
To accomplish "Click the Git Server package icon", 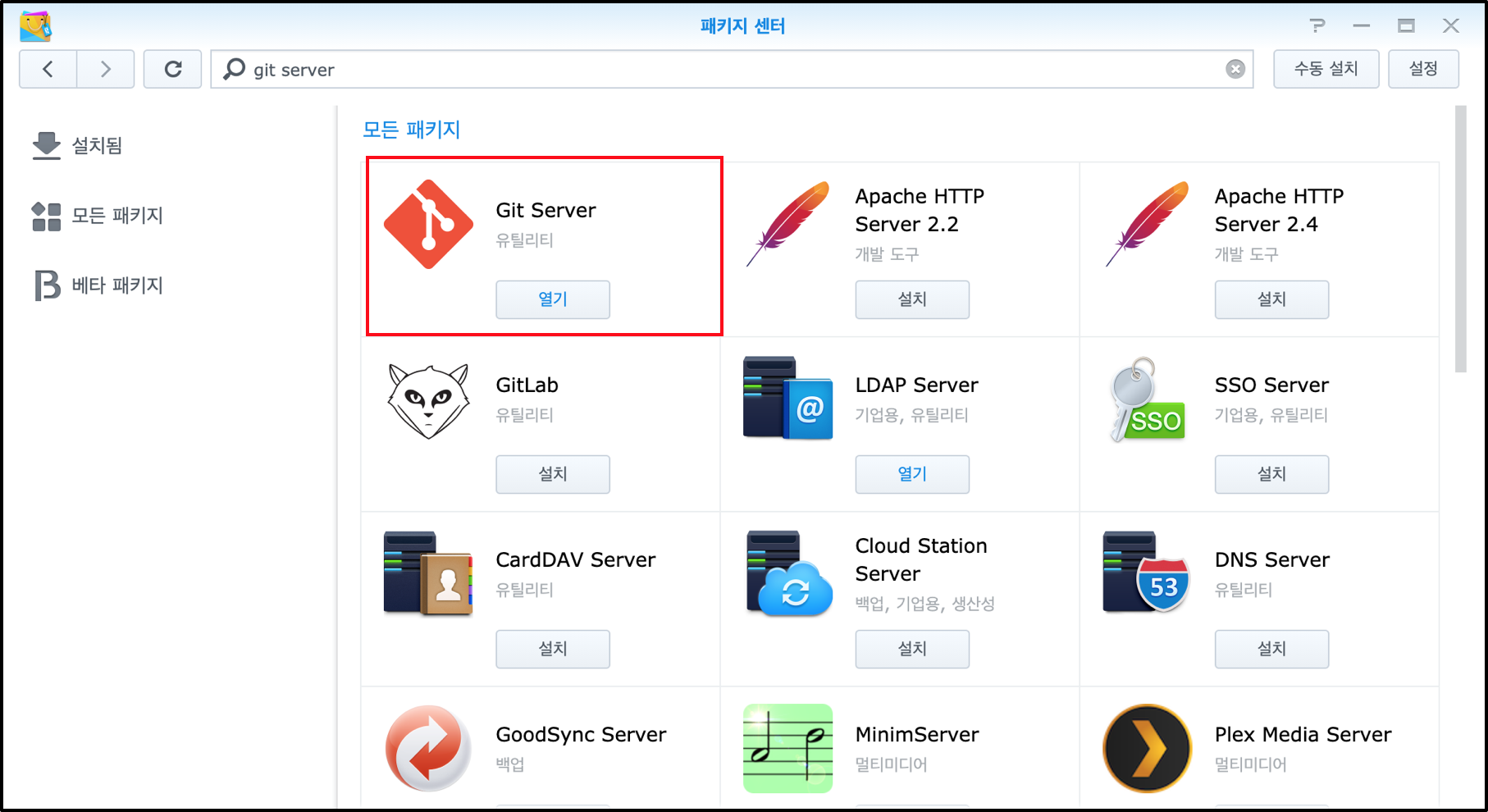I will coord(428,224).
